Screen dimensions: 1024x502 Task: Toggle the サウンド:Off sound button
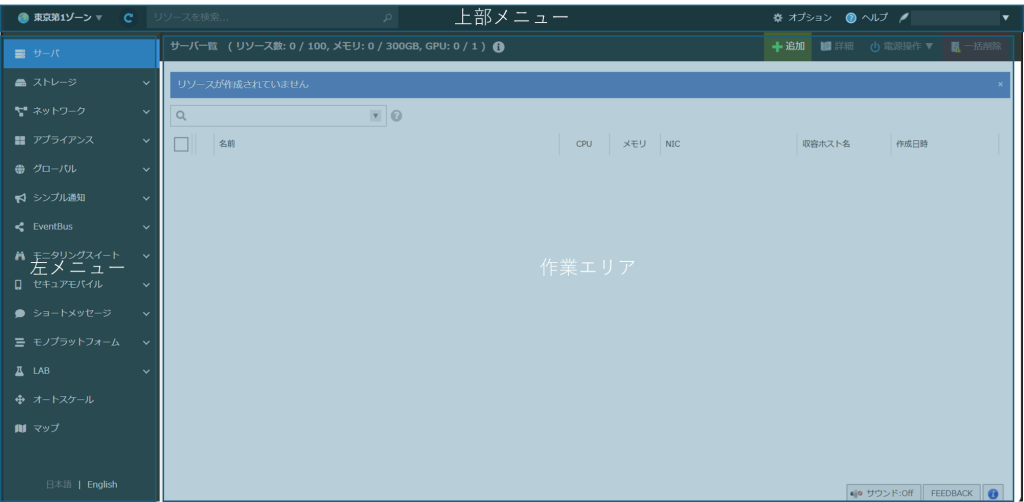(882, 493)
